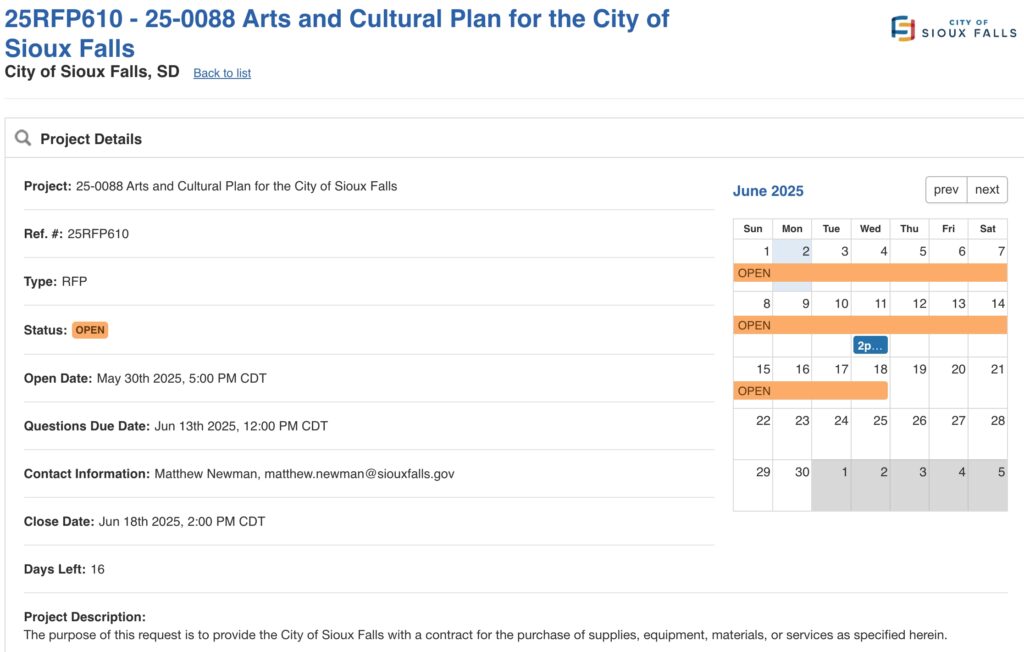1024x652 pixels.
Task: Select the OPEN bar in the June 15 week
Action: (810, 391)
